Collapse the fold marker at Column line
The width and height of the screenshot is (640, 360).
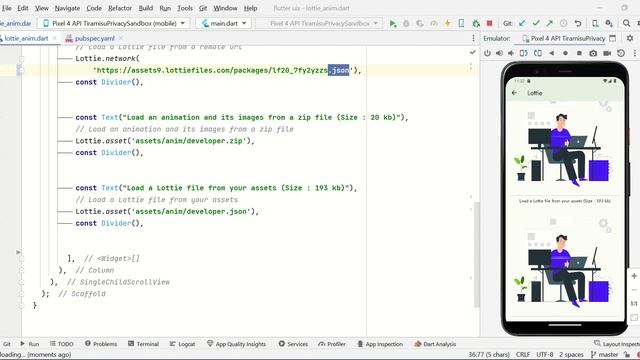[x=22, y=270]
